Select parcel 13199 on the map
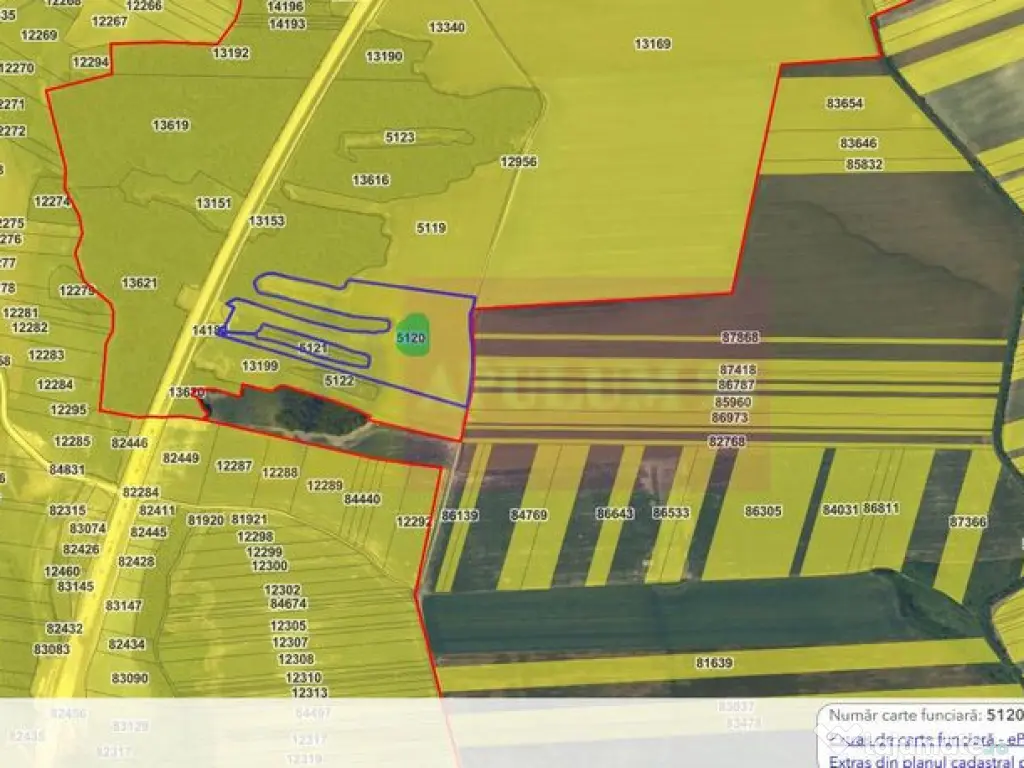 click(260, 366)
